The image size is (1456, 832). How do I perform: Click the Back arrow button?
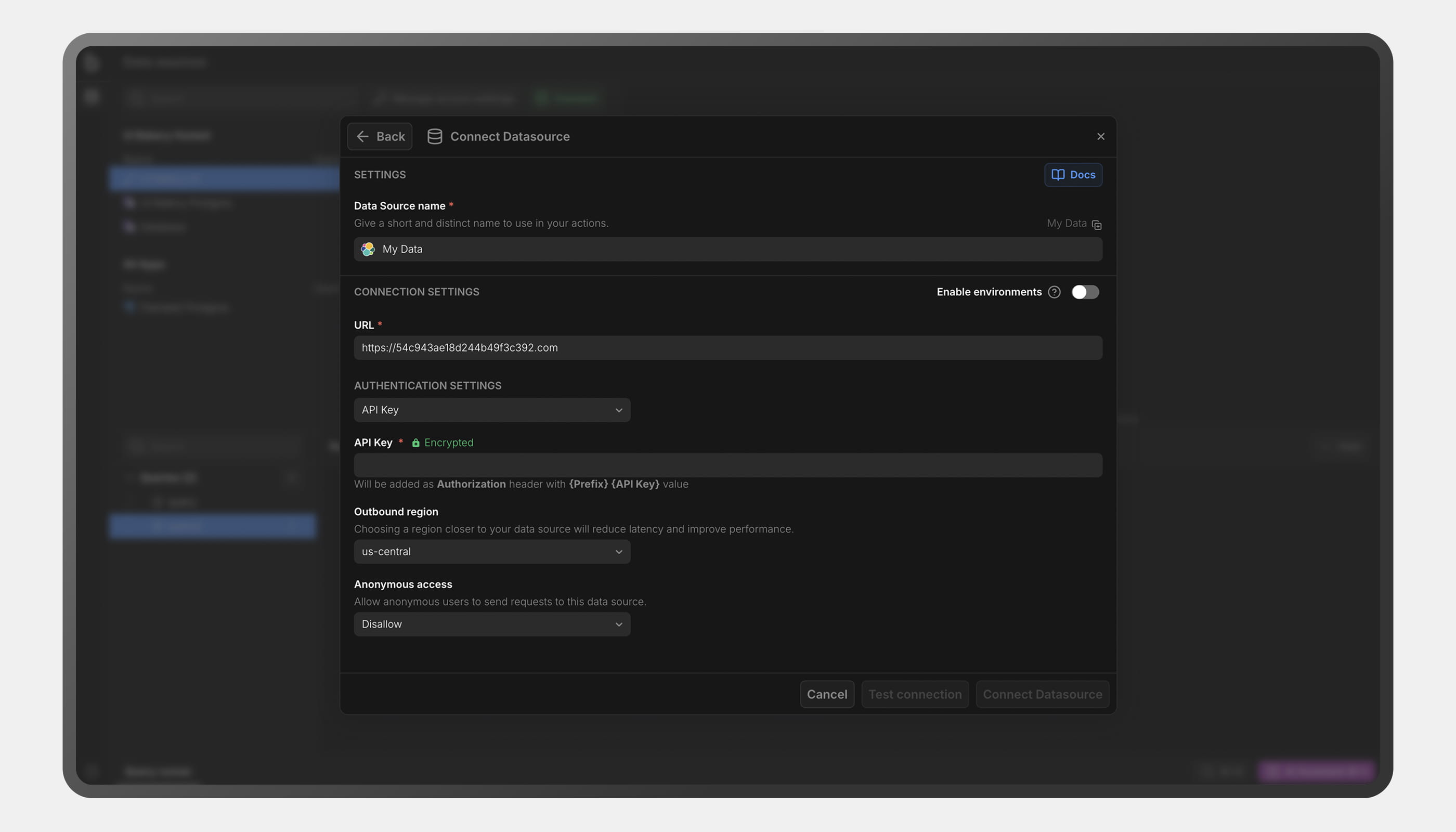pos(380,137)
